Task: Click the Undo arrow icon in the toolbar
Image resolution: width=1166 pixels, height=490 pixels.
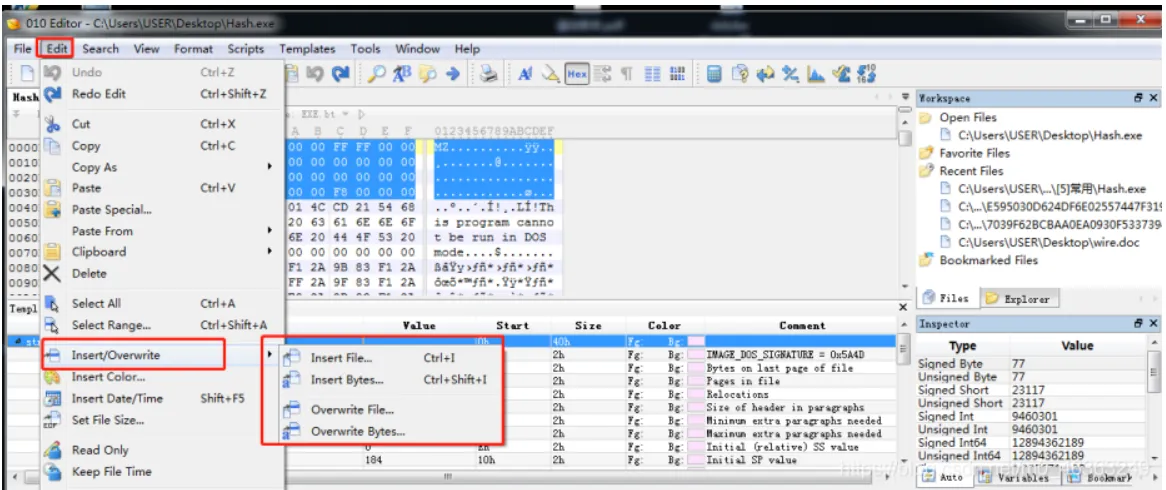Action: (x=315, y=74)
